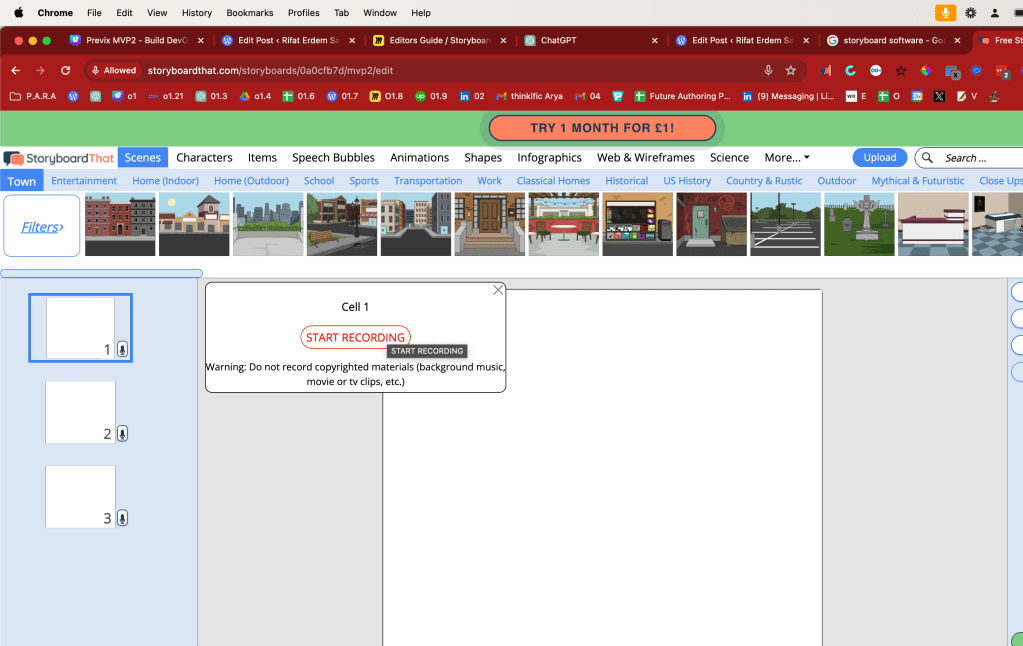Choose the School scene category

coord(319,181)
